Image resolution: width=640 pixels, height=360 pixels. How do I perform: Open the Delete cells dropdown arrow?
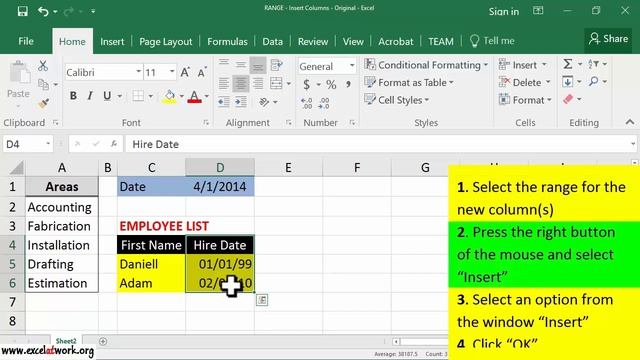548,82
